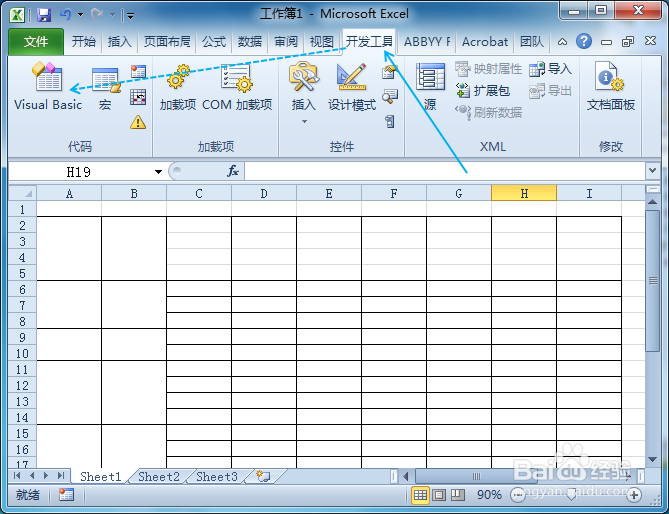The image size is (669, 514).
Task: Open control Properties icon
Action: tap(390, 72)
